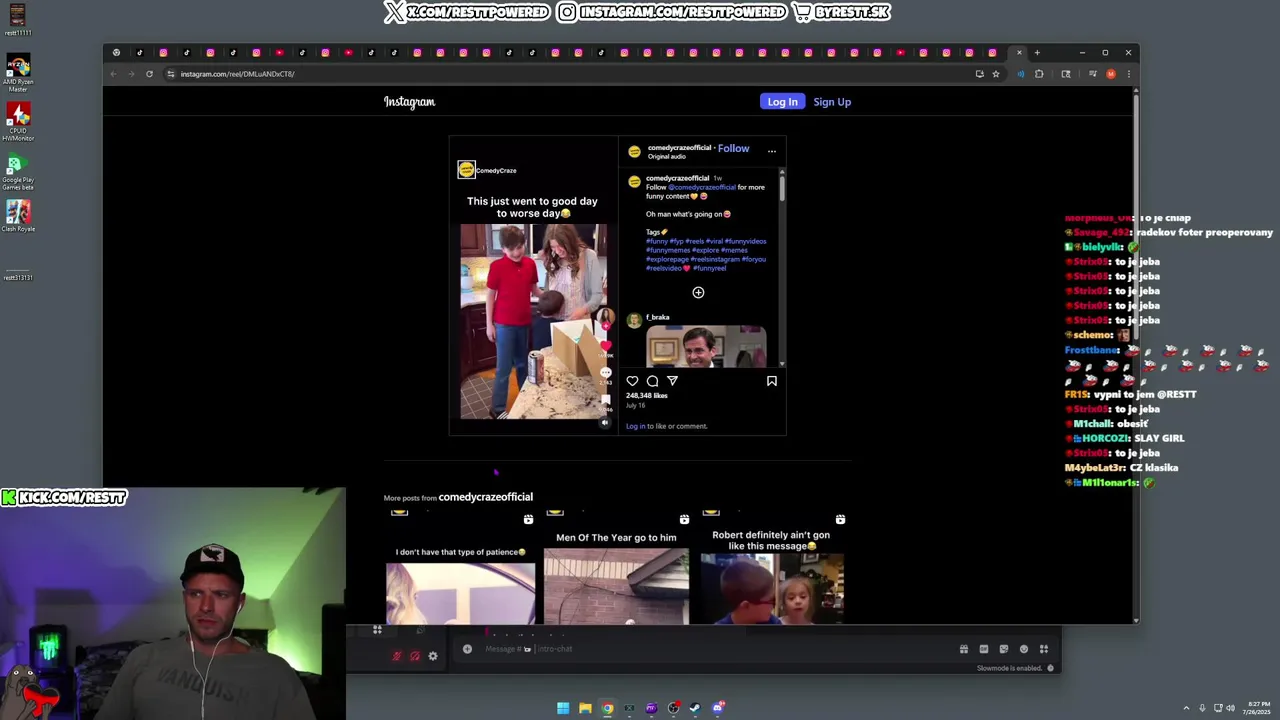Like the reel with the heart icon
Viewport: 1280px width, 720px height.
click(632, 381)
